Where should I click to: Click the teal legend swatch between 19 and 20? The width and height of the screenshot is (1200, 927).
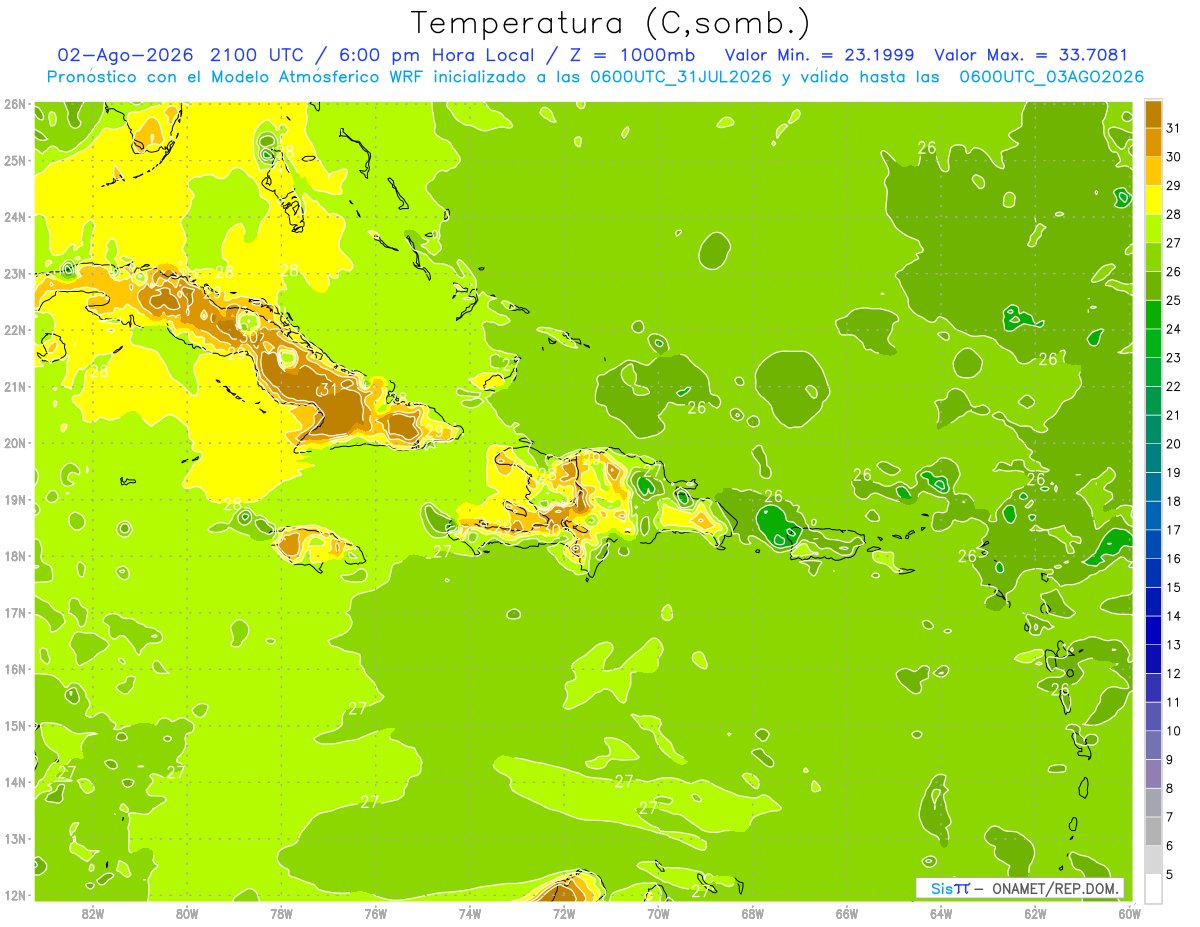(x=1153, y=458)
